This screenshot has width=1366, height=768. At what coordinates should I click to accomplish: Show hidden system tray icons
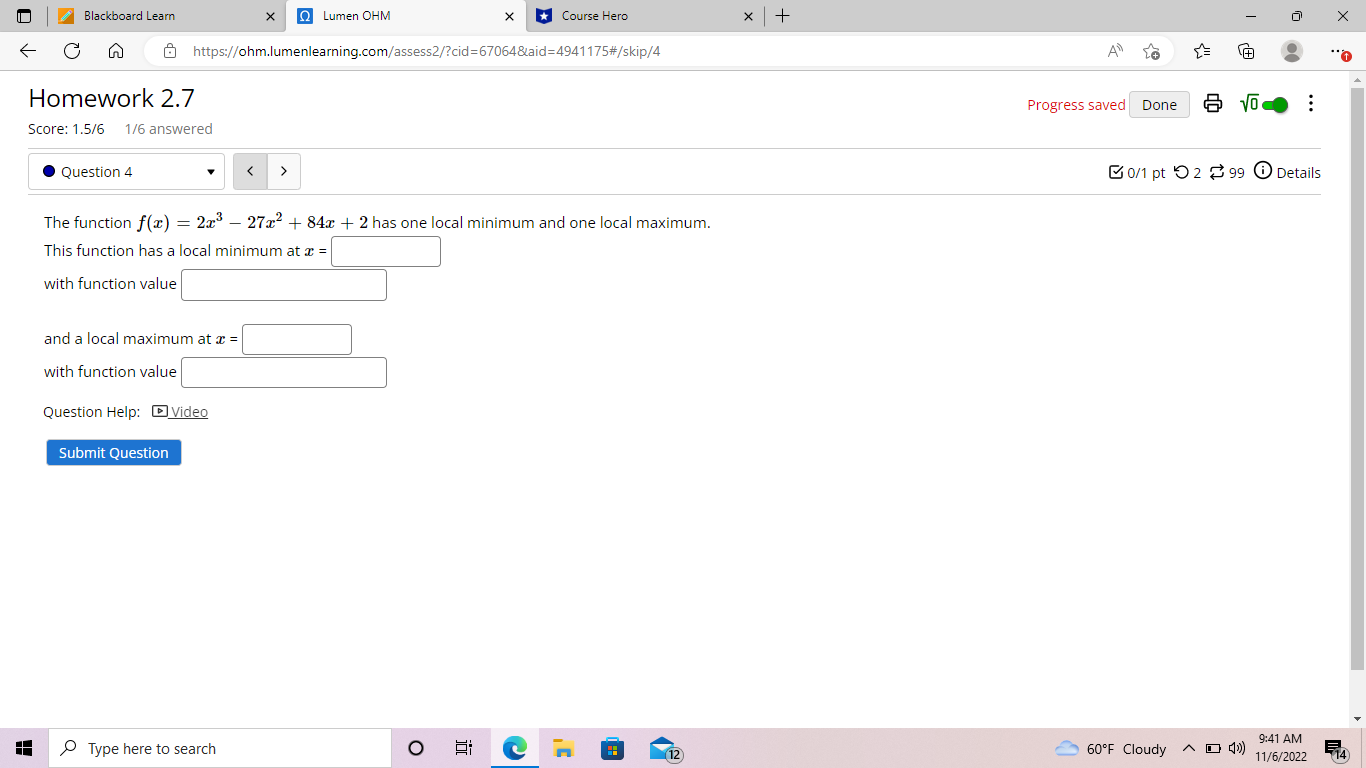(x=1188, y=749)
